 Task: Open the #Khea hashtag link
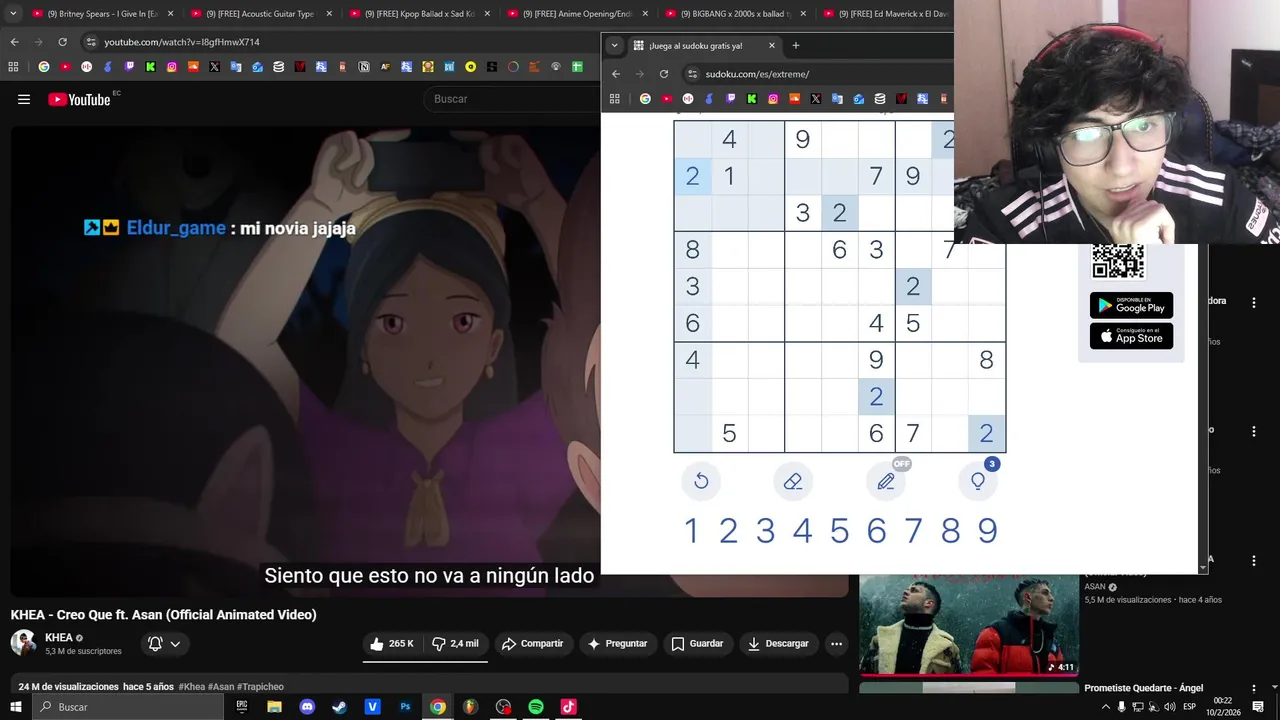pos(191,687)
